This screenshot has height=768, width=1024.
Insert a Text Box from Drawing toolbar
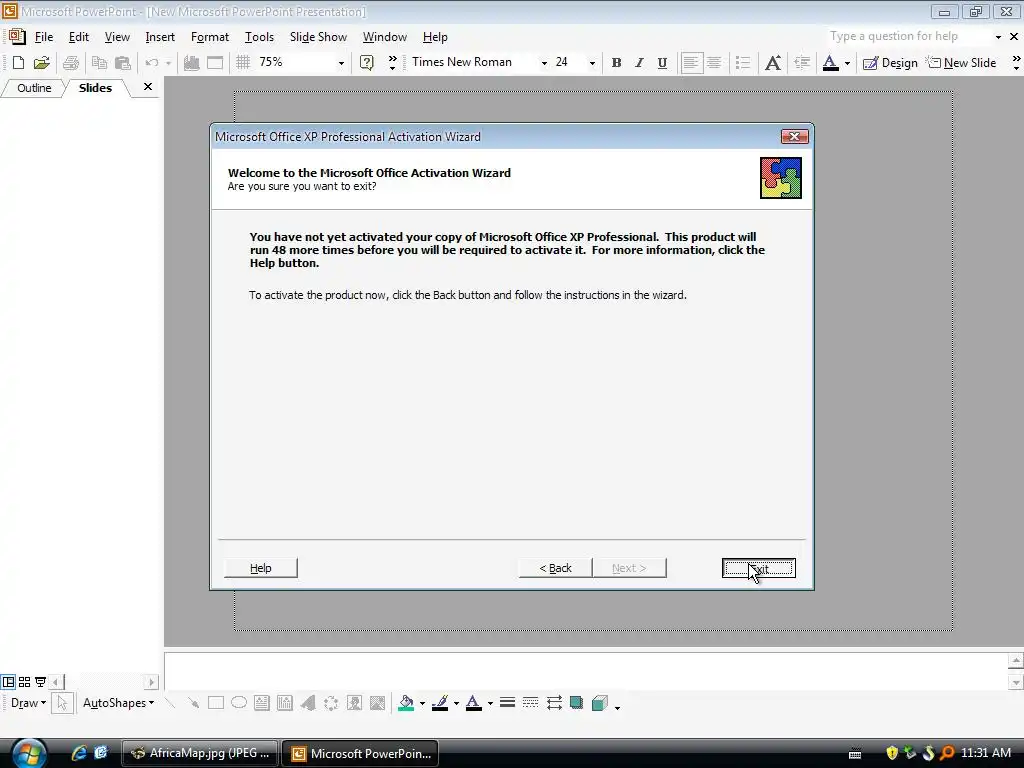[262, 703]
